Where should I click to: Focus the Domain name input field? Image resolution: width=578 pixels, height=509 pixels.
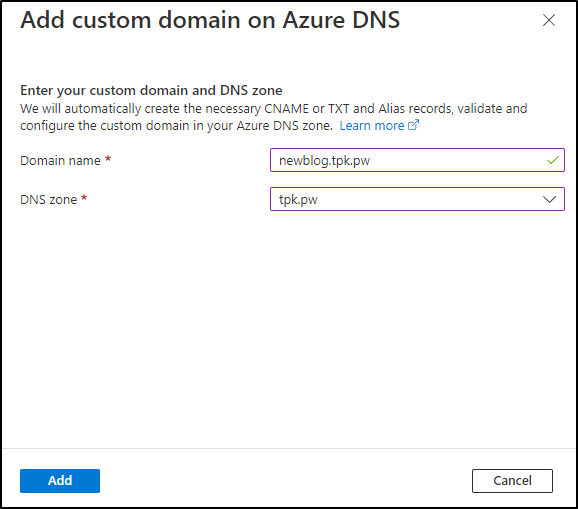pos(417,160)
